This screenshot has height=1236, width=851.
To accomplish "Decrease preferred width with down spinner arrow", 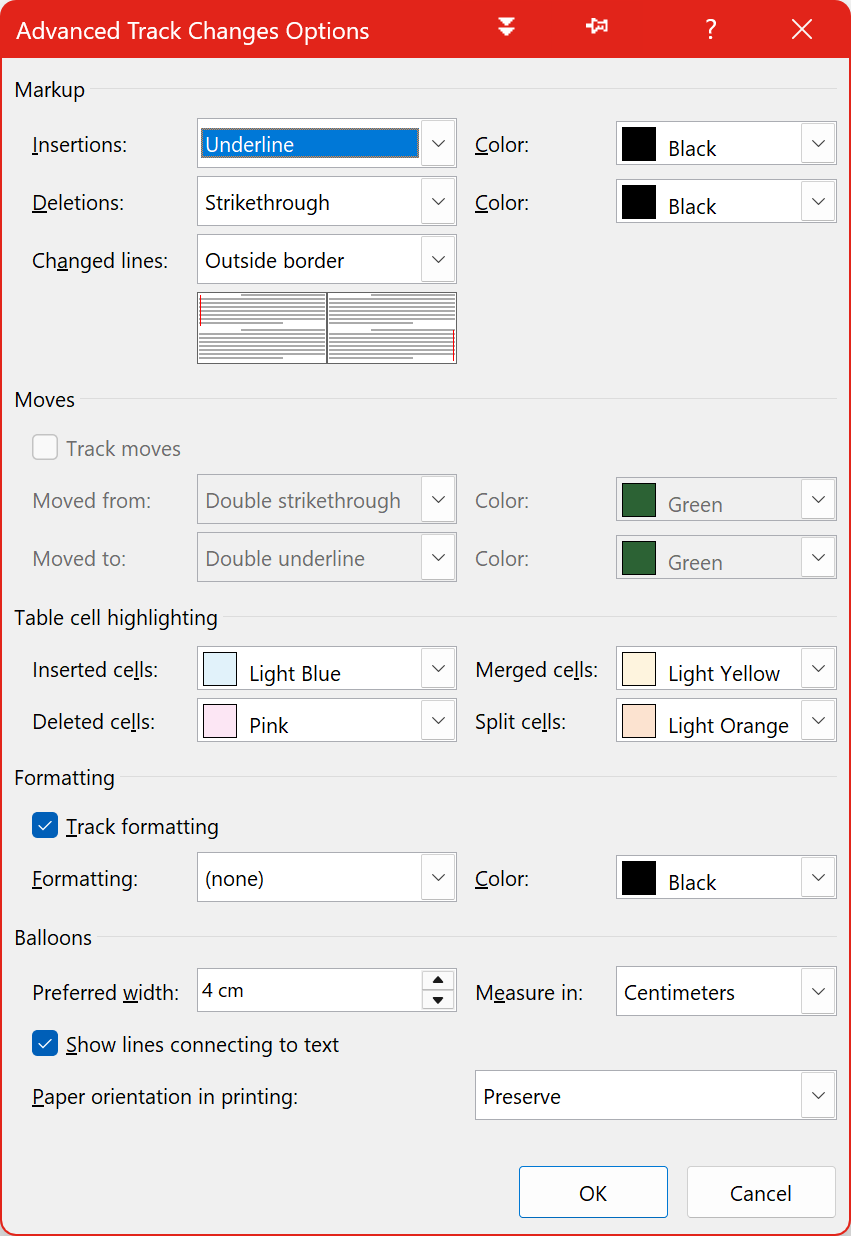I will [x=438, y=1000].
